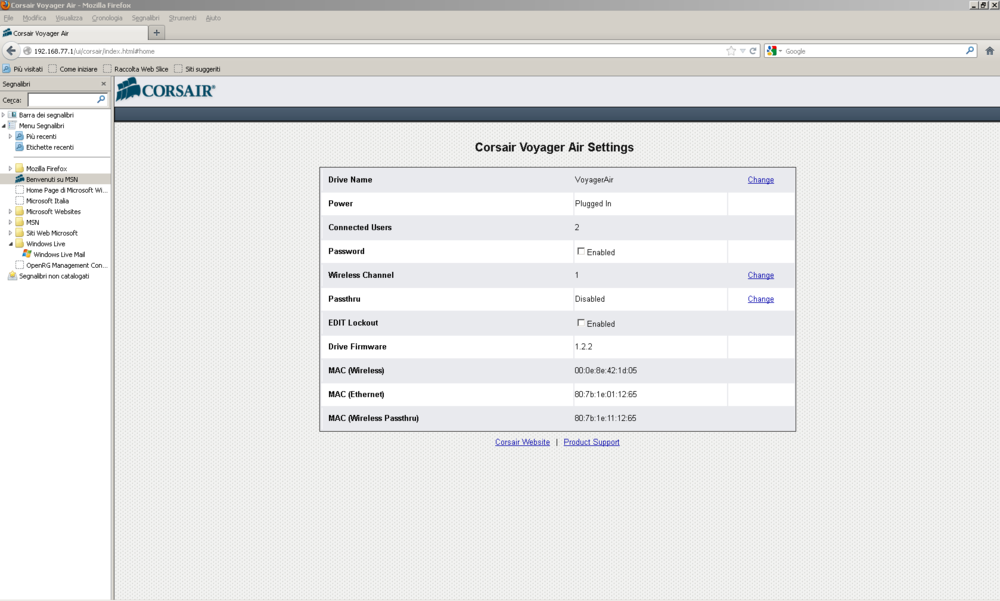Expand the Barra dei segnalibri folder

click(3, 115)
